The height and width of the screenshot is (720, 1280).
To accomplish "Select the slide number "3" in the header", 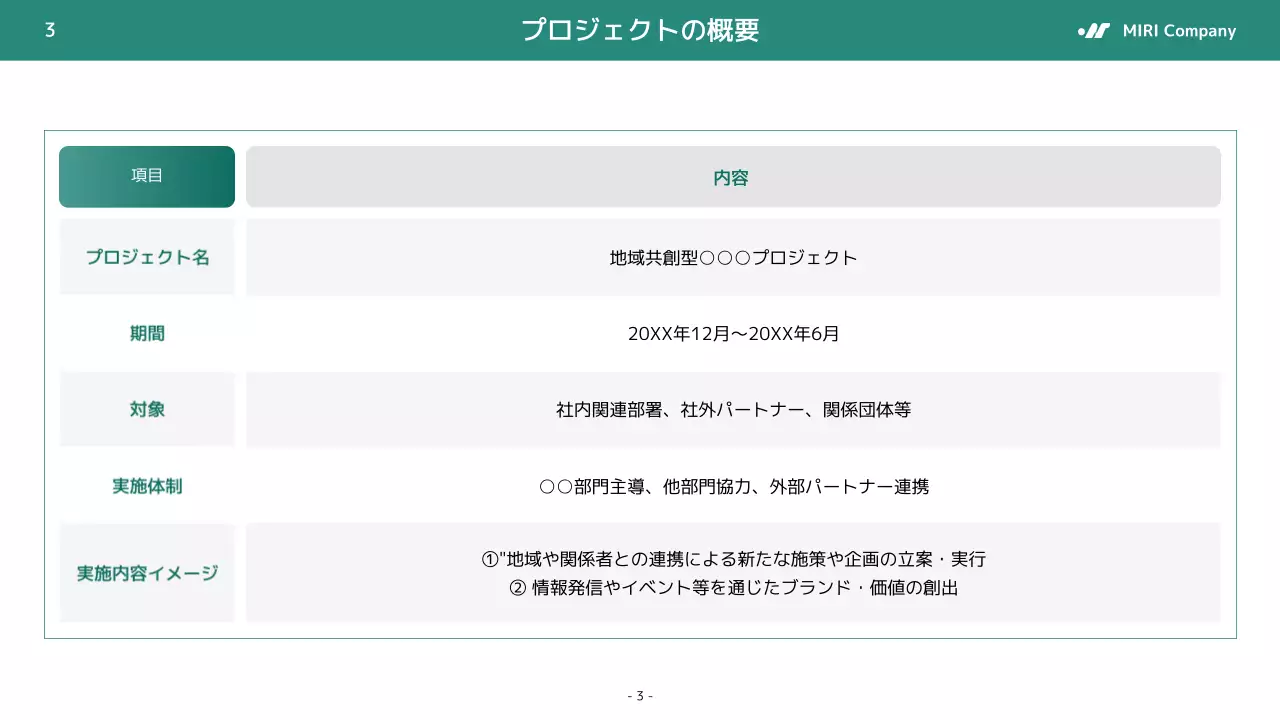I will click(x=48, y=30).
